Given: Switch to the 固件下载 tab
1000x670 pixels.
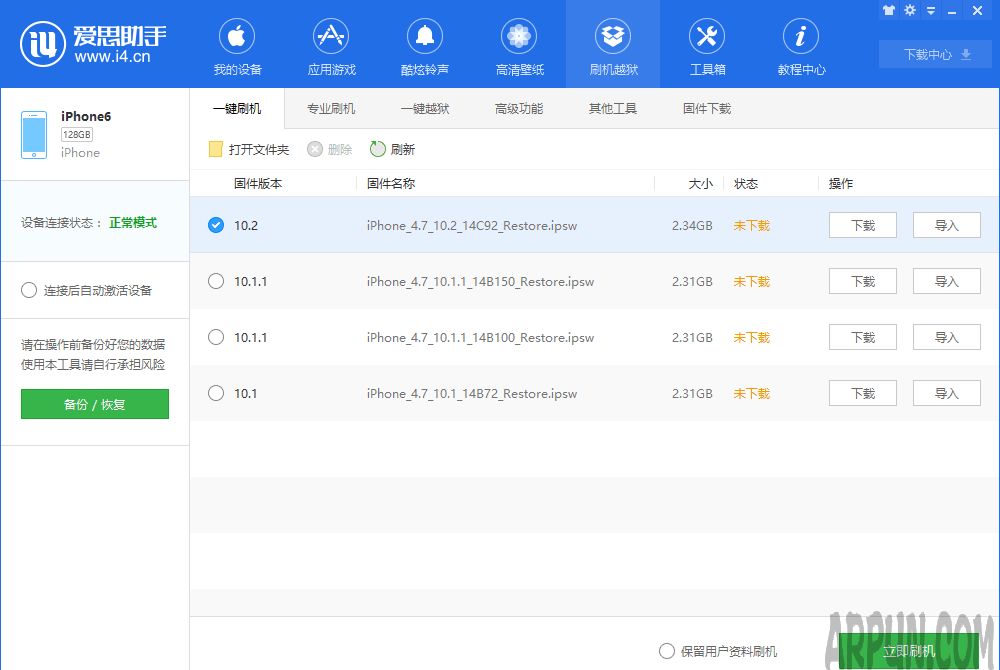Looking at the screenshot, I should (706, 108).
